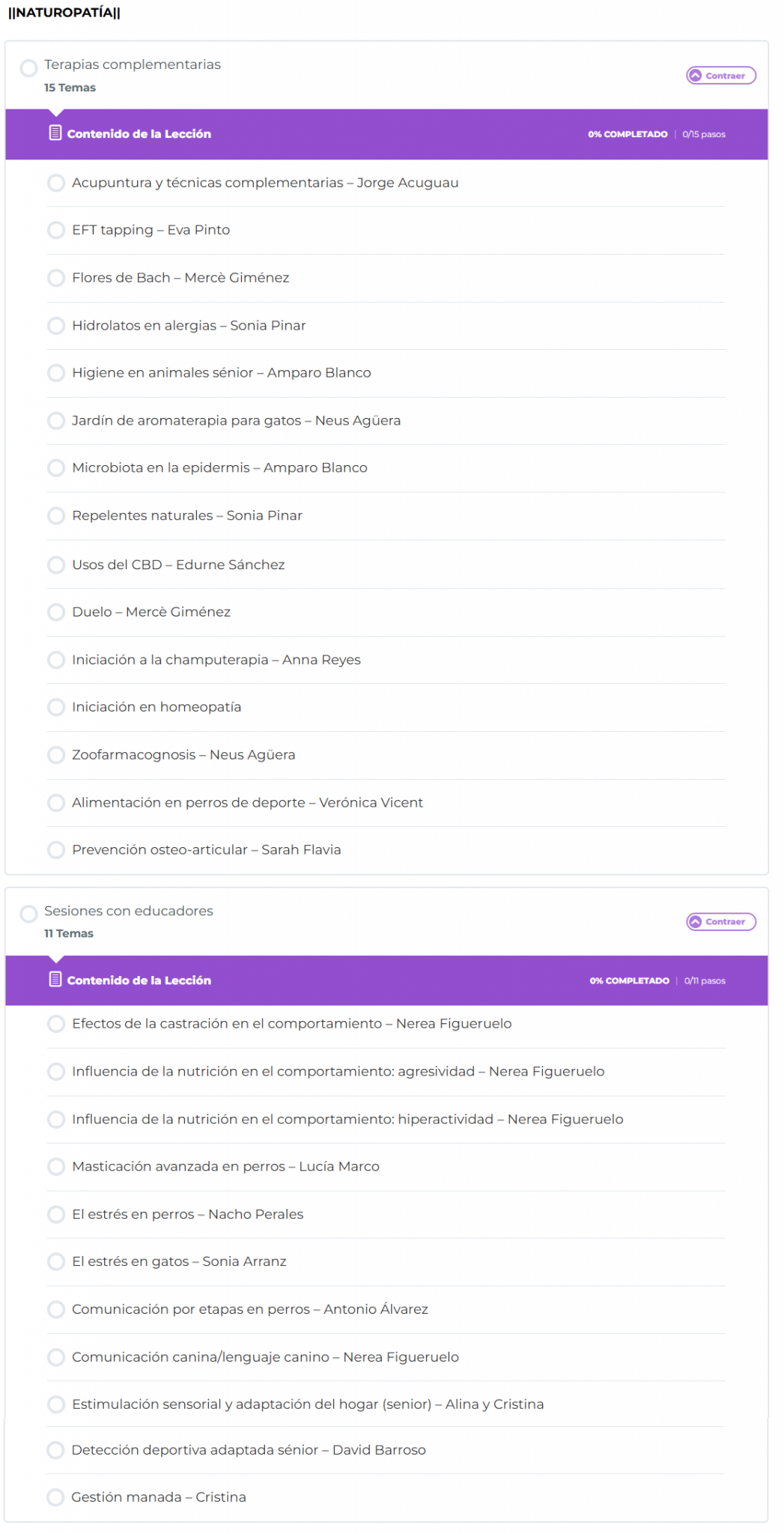Collapse the Sesiones con educadores section with Contraer
The height and width of the screenshot is (1534, 784).
[x=720, y=922]
